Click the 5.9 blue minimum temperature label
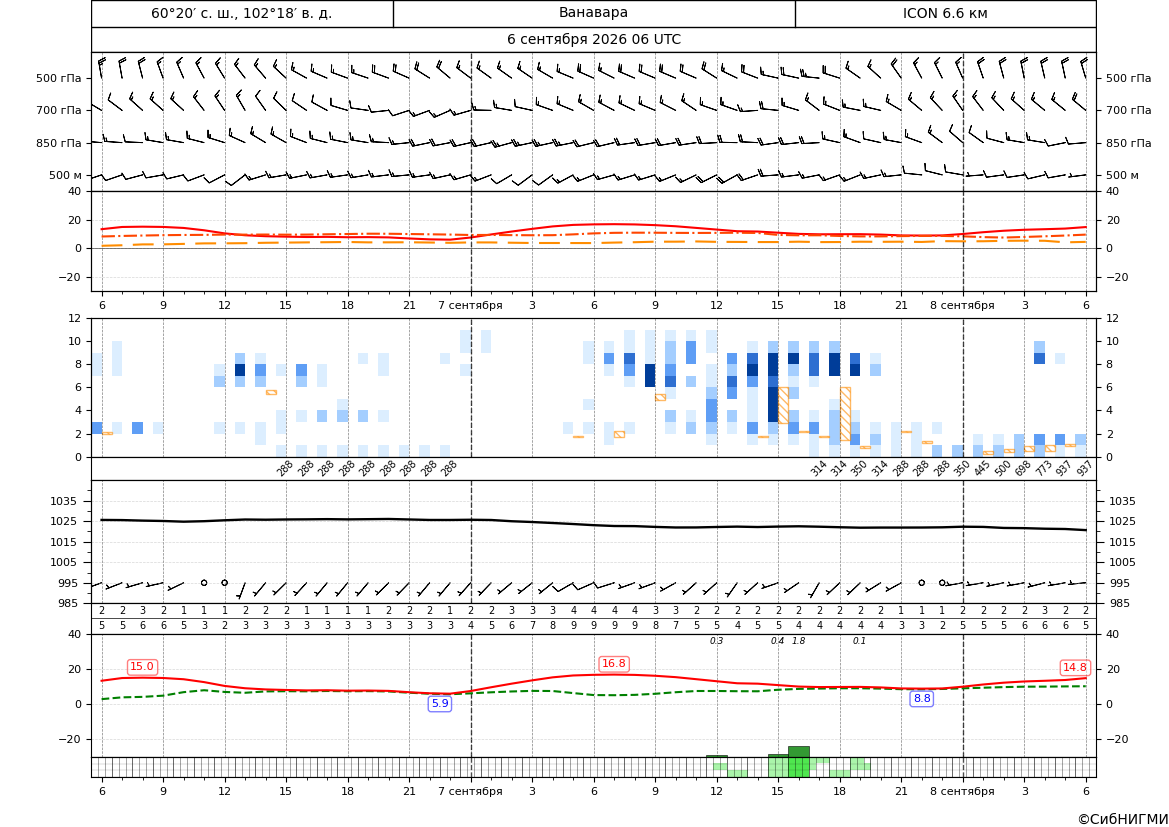 (x=440, y=703)
